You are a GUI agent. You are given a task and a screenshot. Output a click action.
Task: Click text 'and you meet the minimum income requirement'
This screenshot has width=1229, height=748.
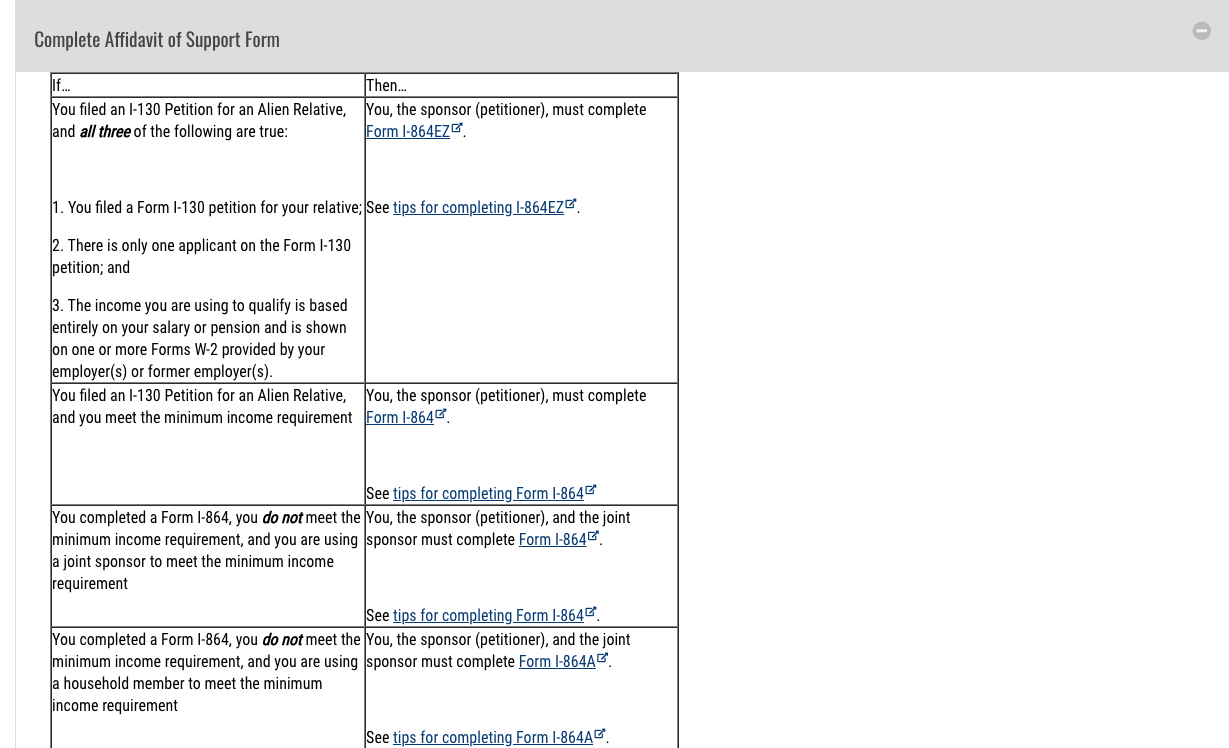[x=202, y=417]
